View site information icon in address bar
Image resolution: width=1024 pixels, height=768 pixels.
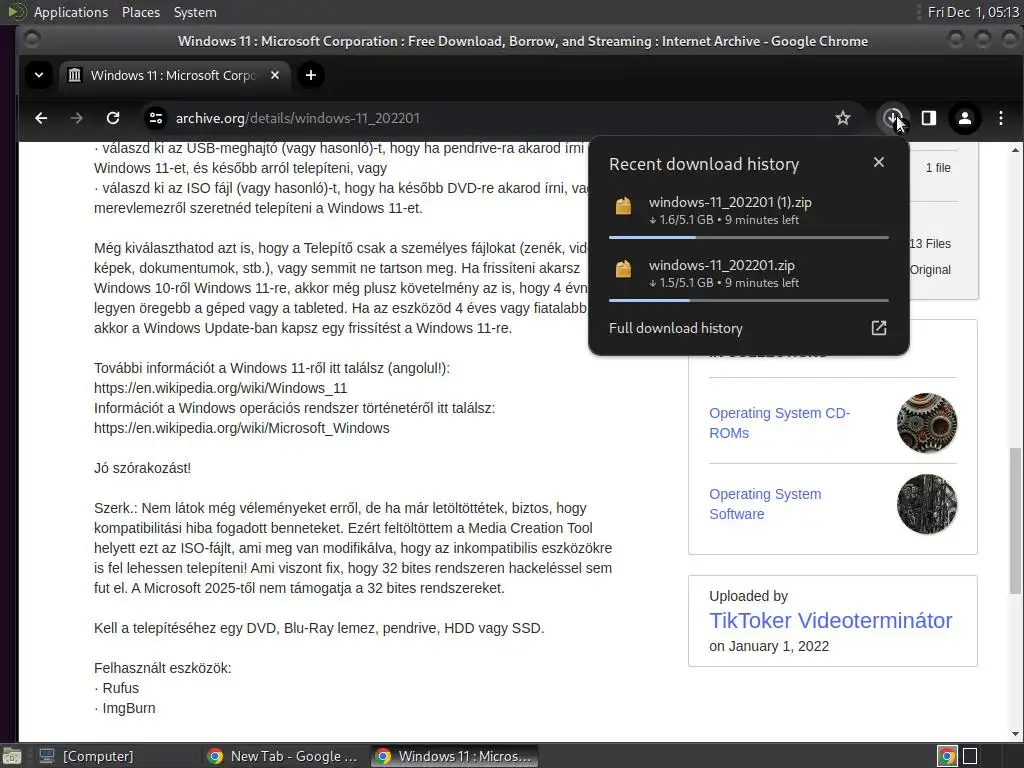pyautogui.click(x=155, y=118)
